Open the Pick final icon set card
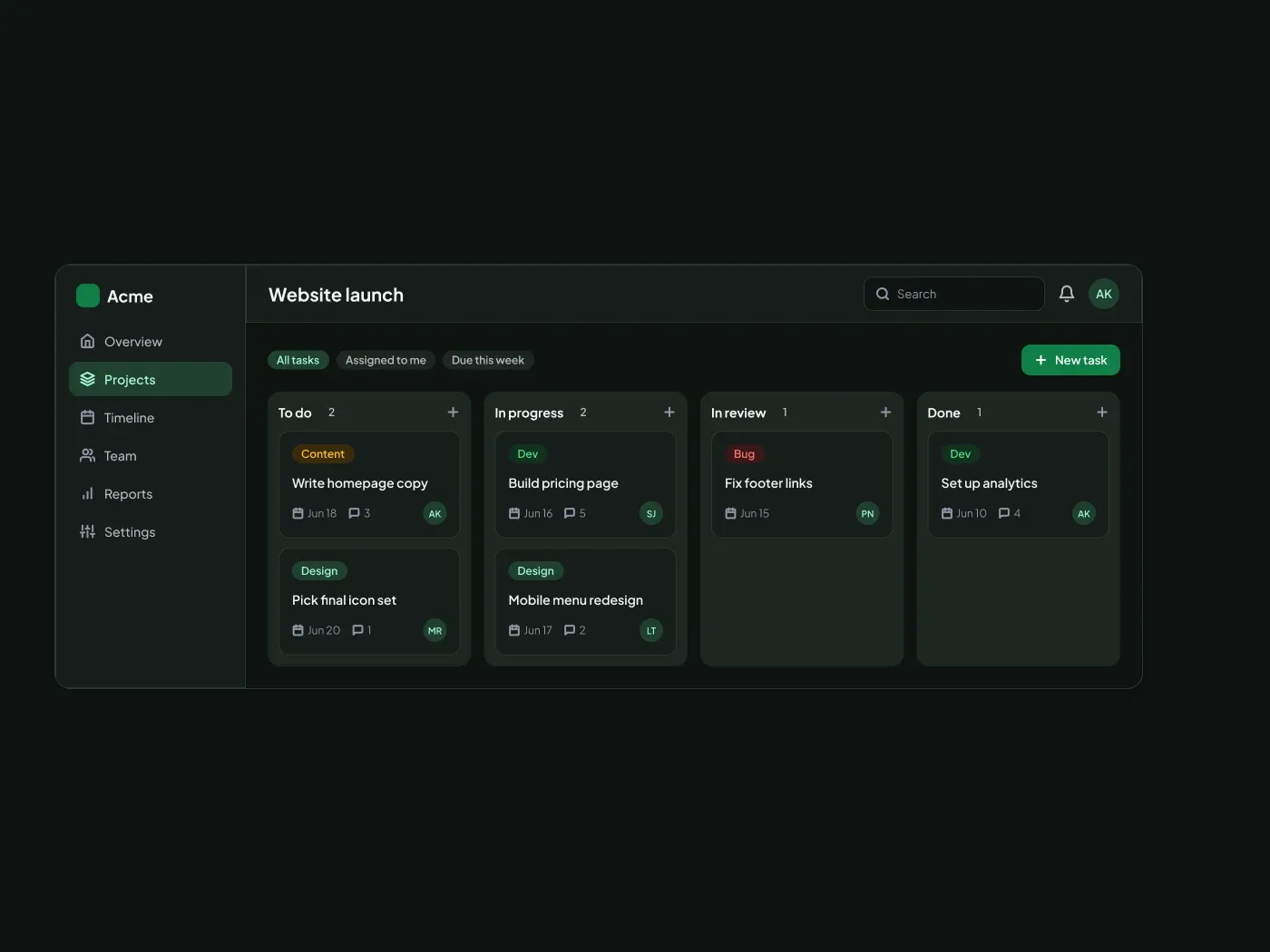The width and height of the screenshot is (1270, 952). pyautogui.click(x=369, y=602)
